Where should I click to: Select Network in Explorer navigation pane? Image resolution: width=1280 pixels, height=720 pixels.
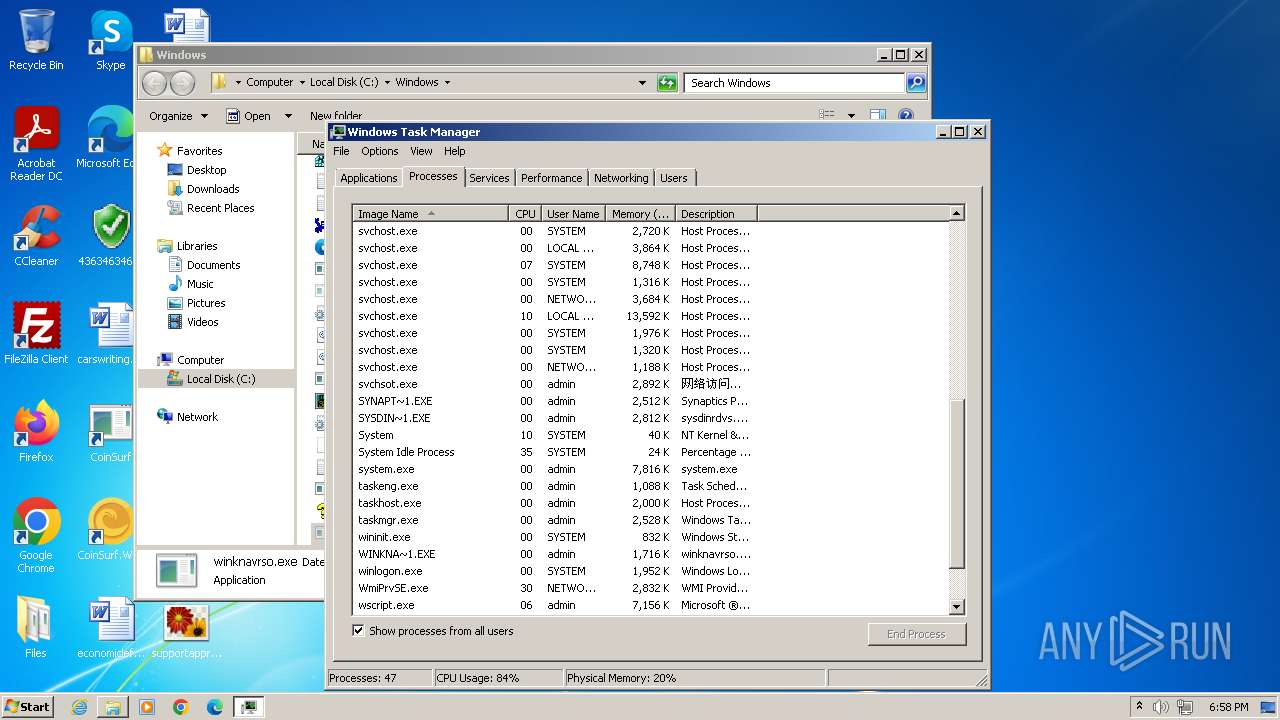click(196, 417)
